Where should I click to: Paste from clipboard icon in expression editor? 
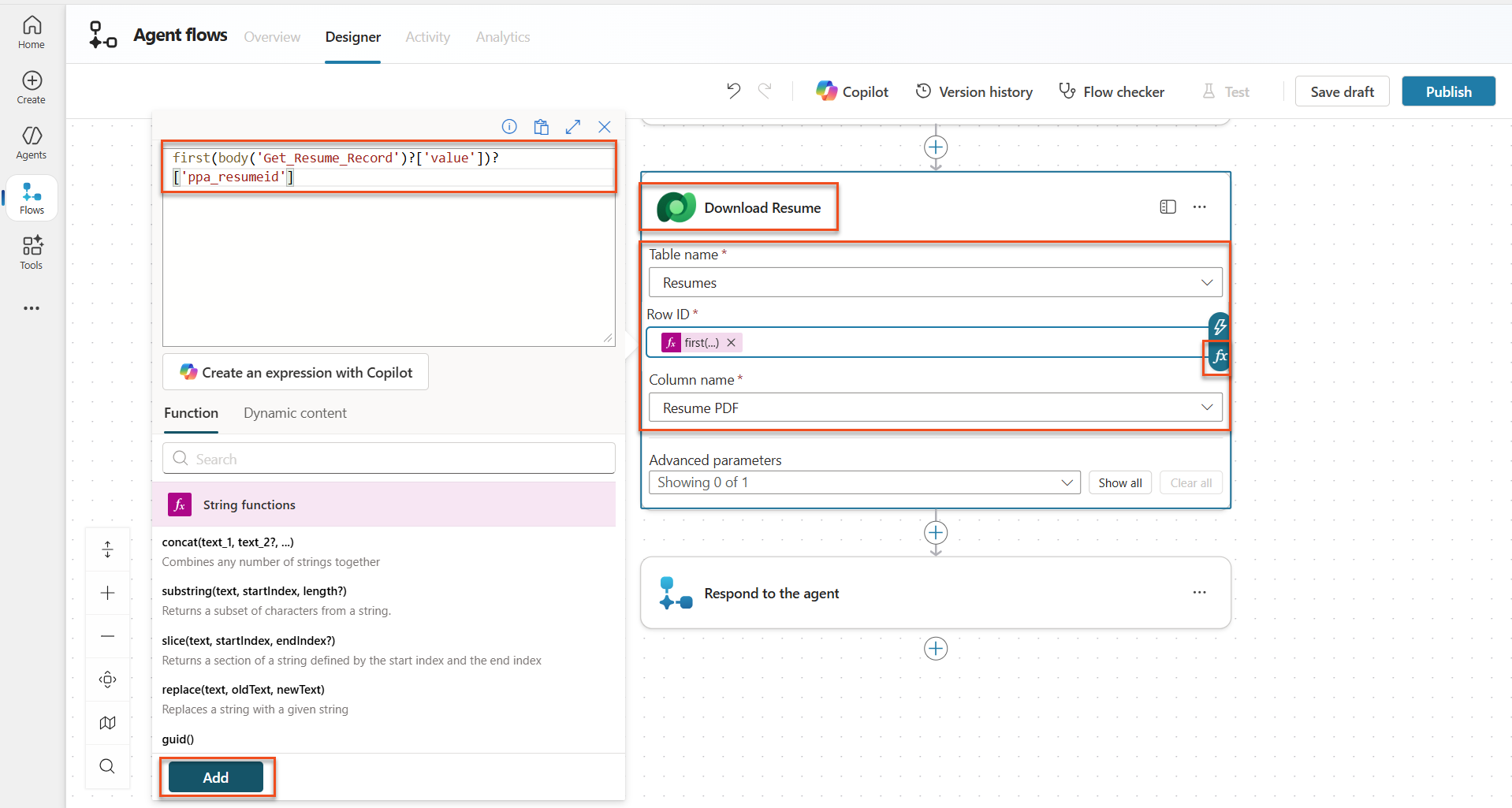(541, 127)
